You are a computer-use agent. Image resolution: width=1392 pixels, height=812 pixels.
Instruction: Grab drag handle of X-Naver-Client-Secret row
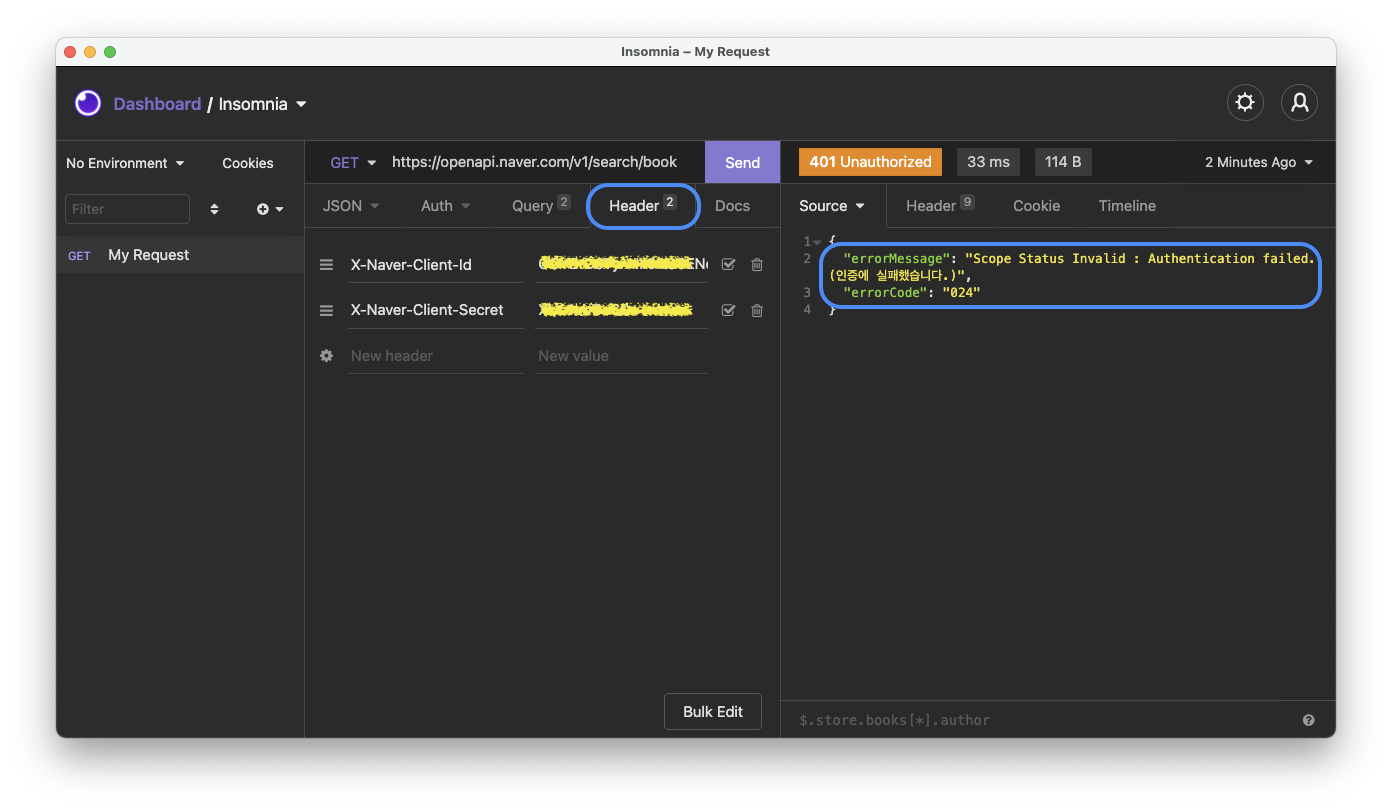coord(326,311)
